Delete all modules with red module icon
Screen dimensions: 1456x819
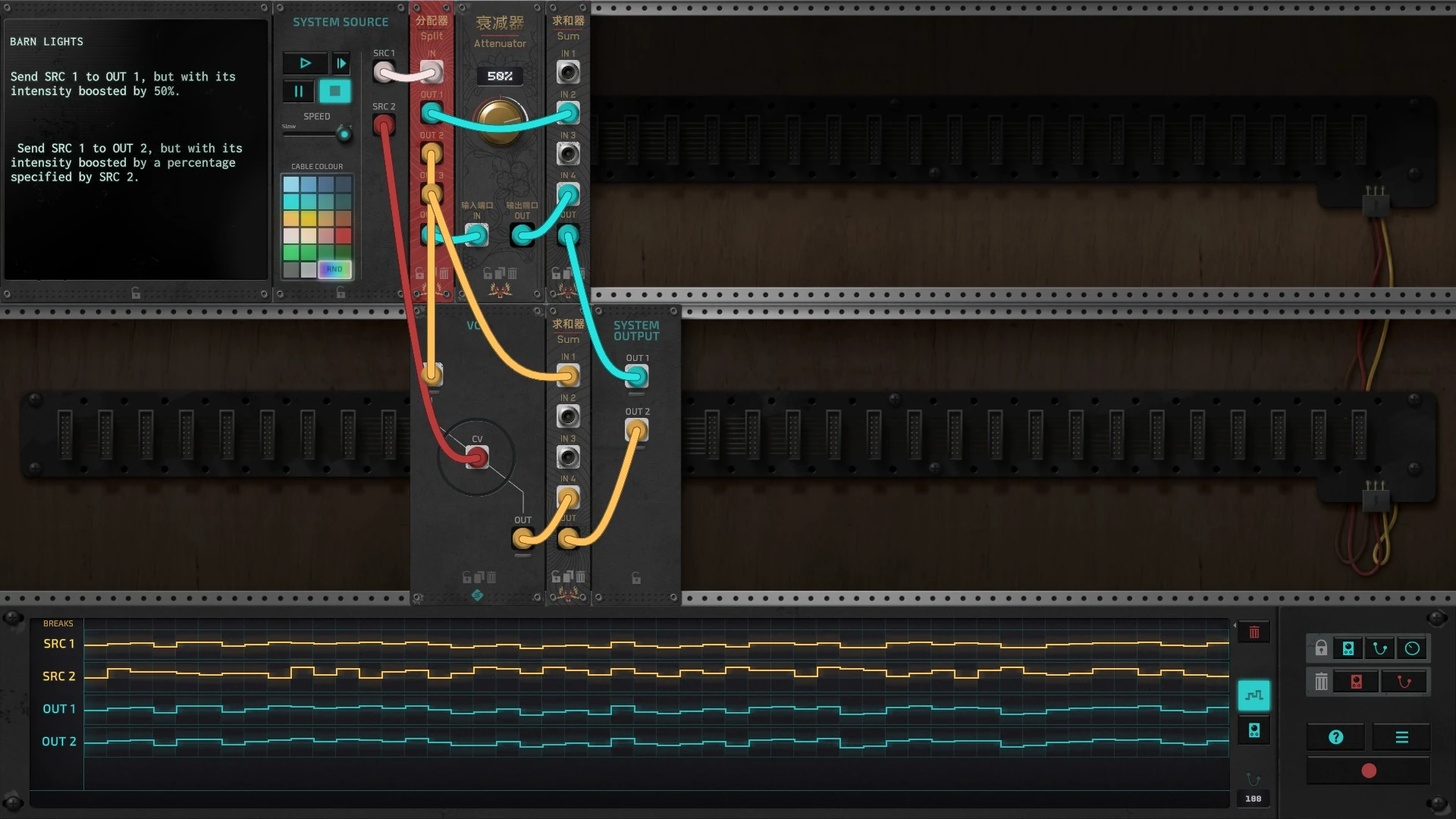pos(1356,682)
